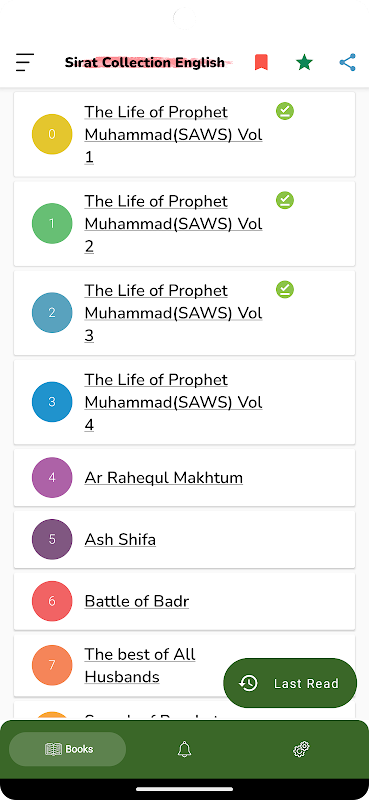
Task: Open the hamburger menu icon
Action: click(24, 62)
